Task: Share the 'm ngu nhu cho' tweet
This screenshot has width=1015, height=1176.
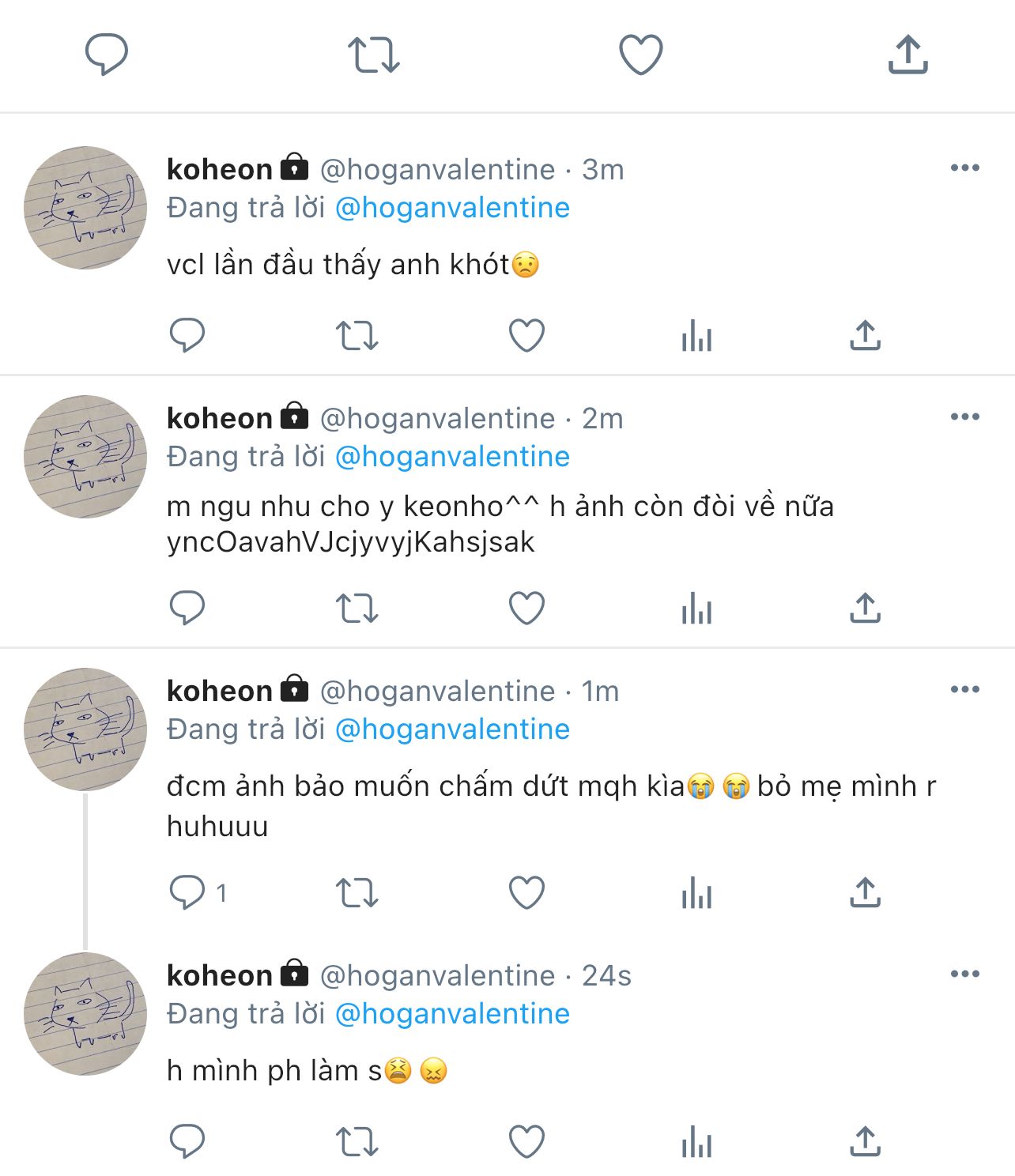Action: [866, 609]
